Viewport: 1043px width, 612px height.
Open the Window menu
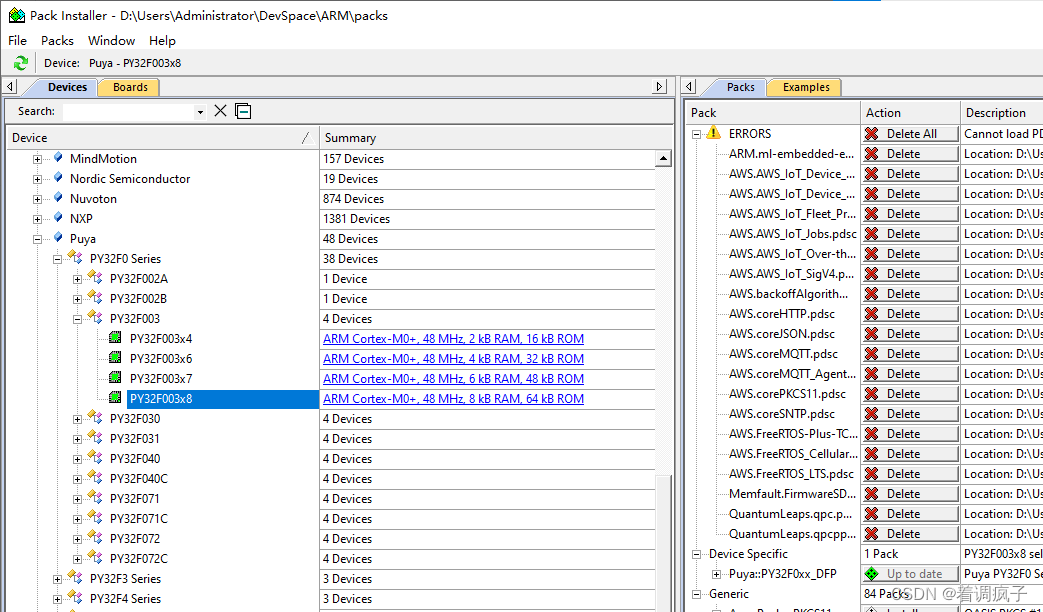tap(112, 41)
